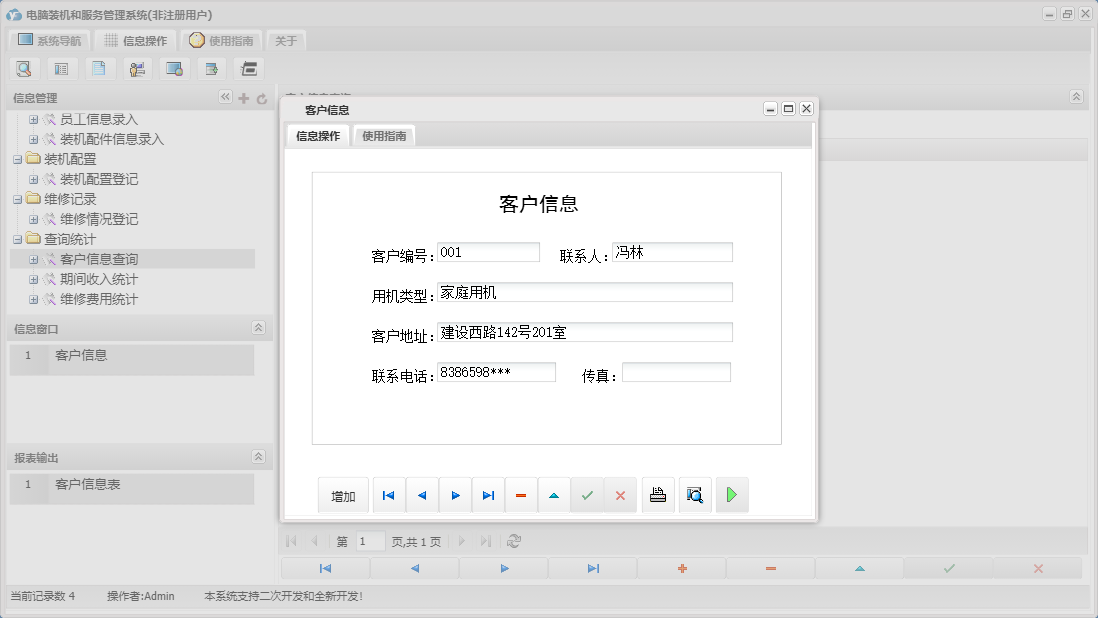This screenshot has height=618, width=1098.
Task: Jump to the last record with the skip-forward arrow
Action: pyautogui.click(x=488, y=494)
